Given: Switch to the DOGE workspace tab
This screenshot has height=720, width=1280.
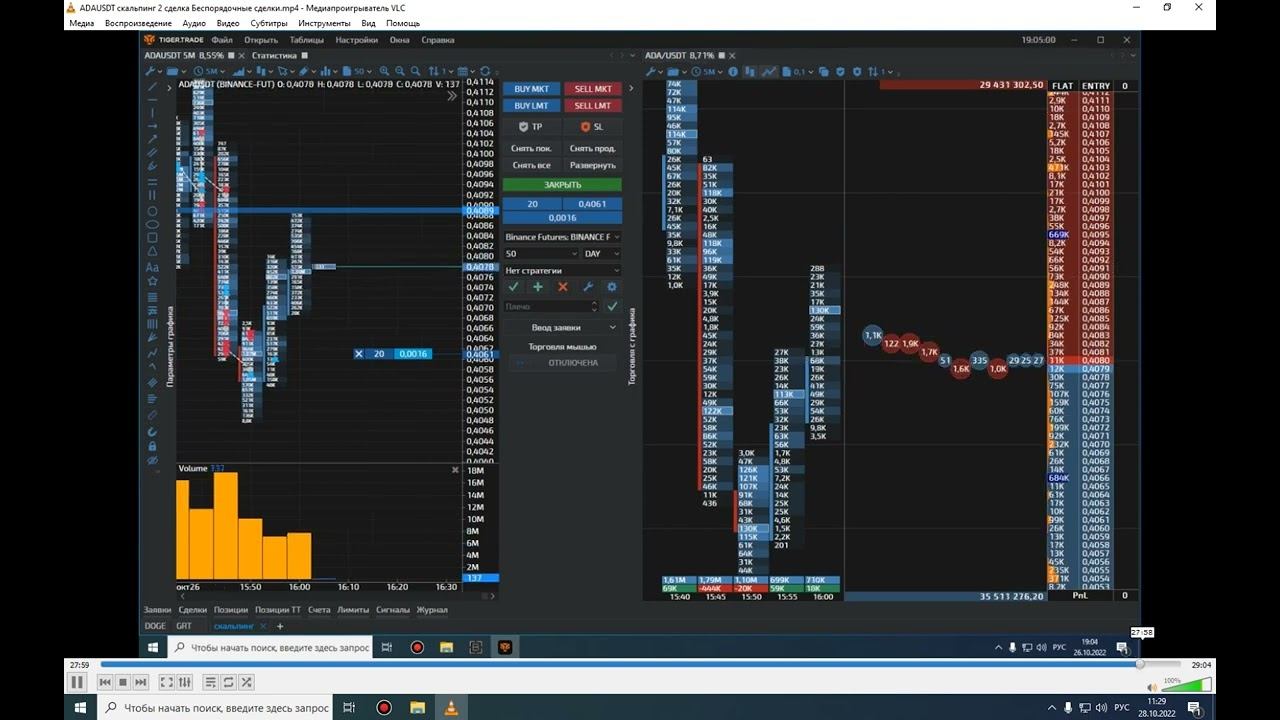Looking at the screenshot, I should [155, 626].
